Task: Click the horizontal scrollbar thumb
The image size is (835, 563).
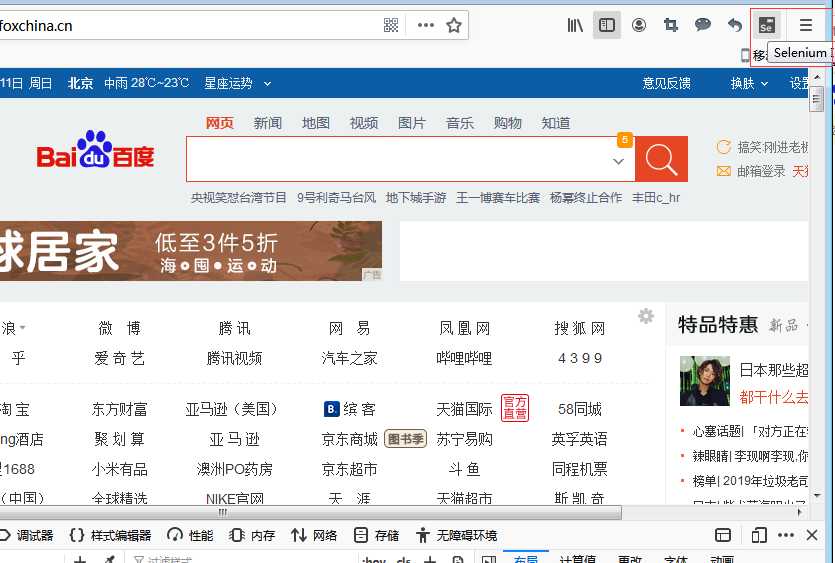Action: [x=310, y=512]
